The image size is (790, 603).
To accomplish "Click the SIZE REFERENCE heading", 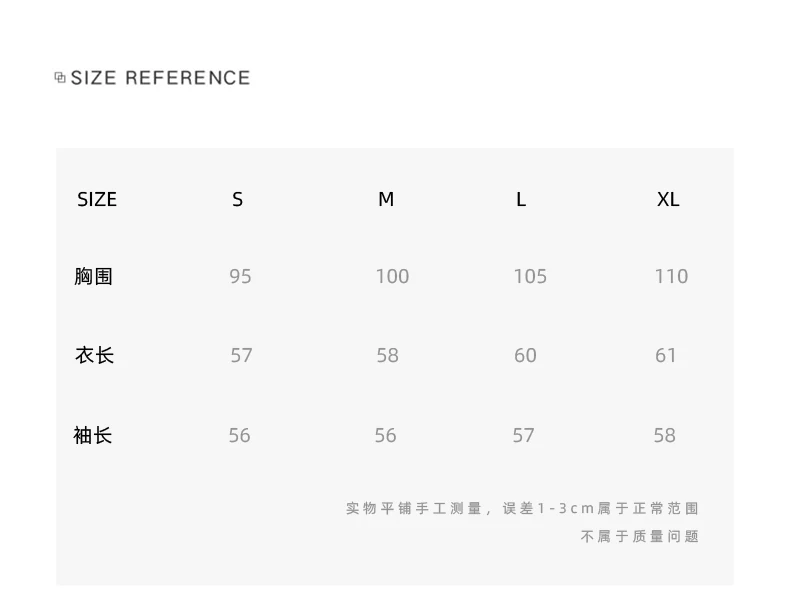I will point(160,78).
